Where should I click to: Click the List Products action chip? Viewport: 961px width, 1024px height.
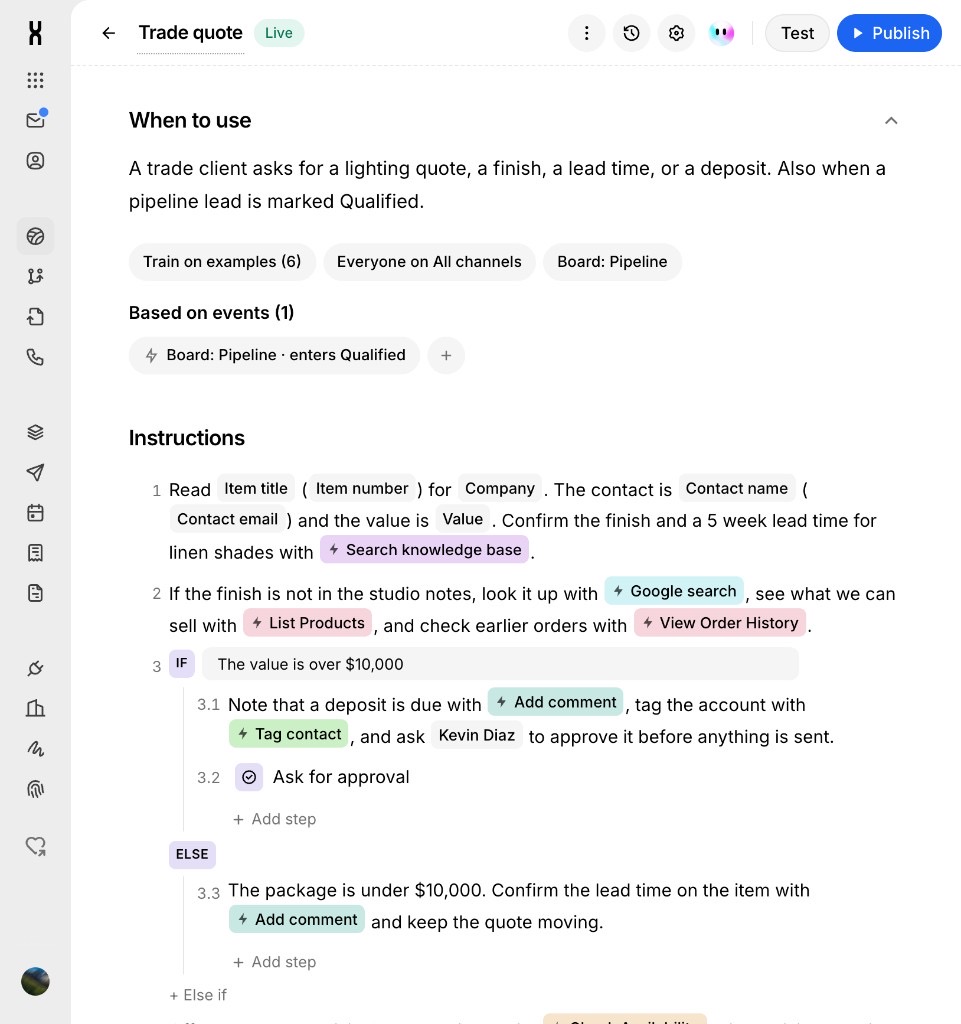coord(307,623)
